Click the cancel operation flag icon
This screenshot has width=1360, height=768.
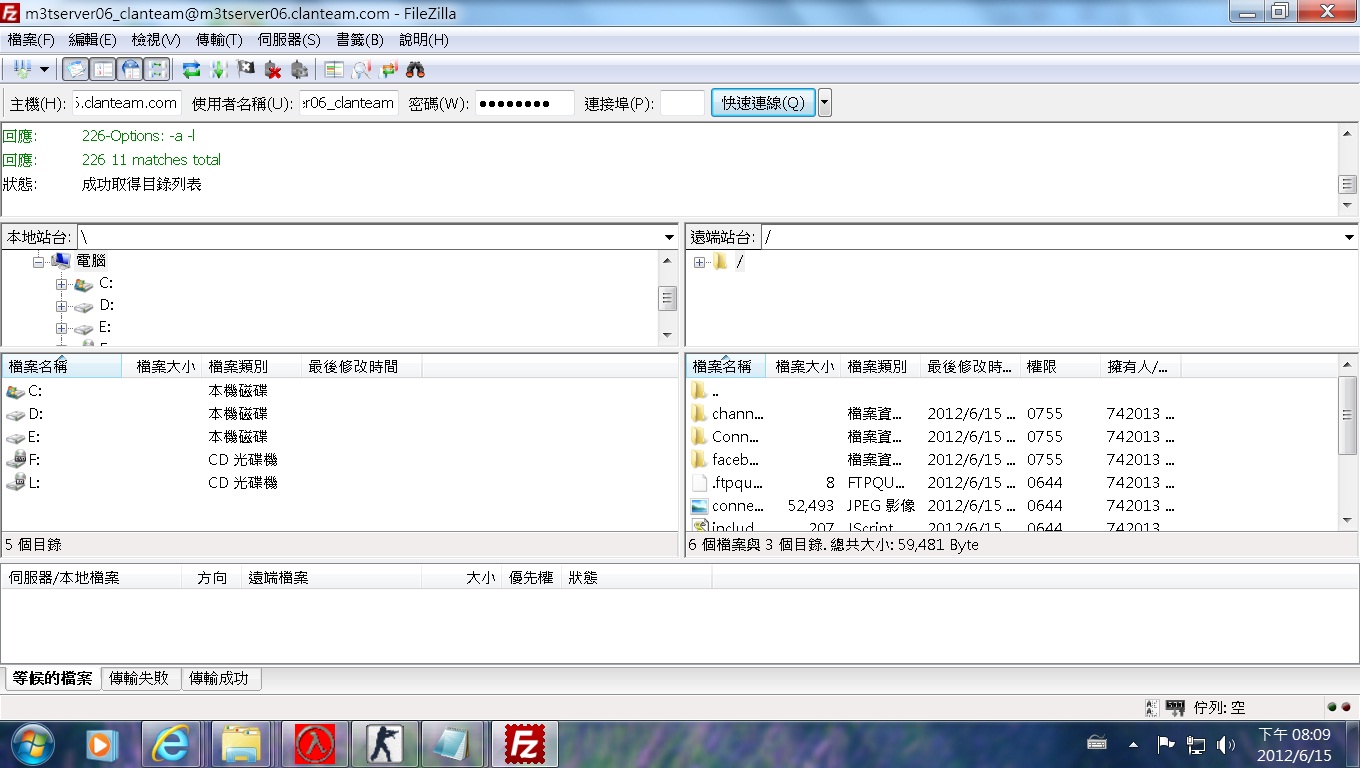click(246, 69)
